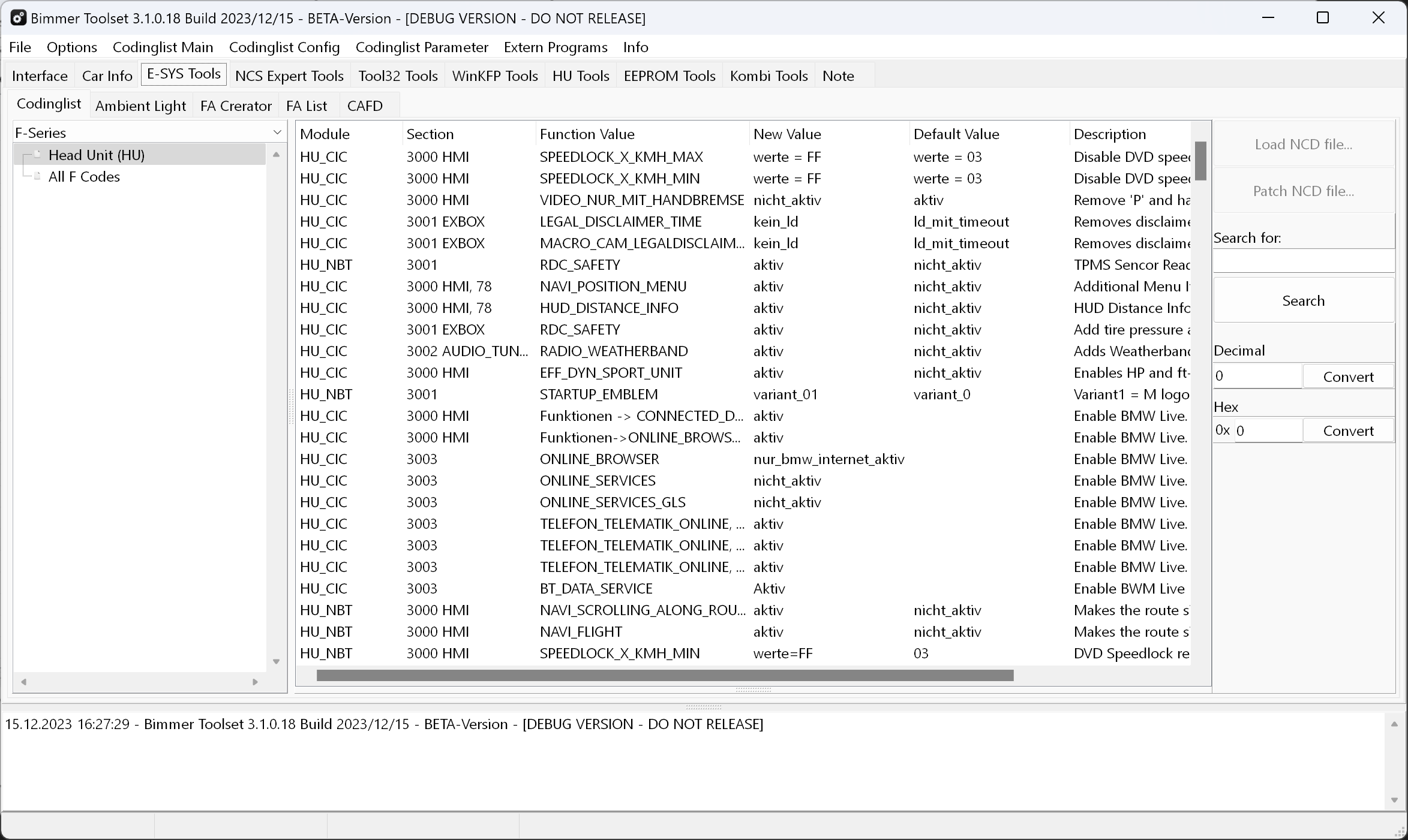Select the VIDEO_NUR_MIT_HANDBREMSE row
Viewport: 1408px width, 840px height.
point(744,200)
